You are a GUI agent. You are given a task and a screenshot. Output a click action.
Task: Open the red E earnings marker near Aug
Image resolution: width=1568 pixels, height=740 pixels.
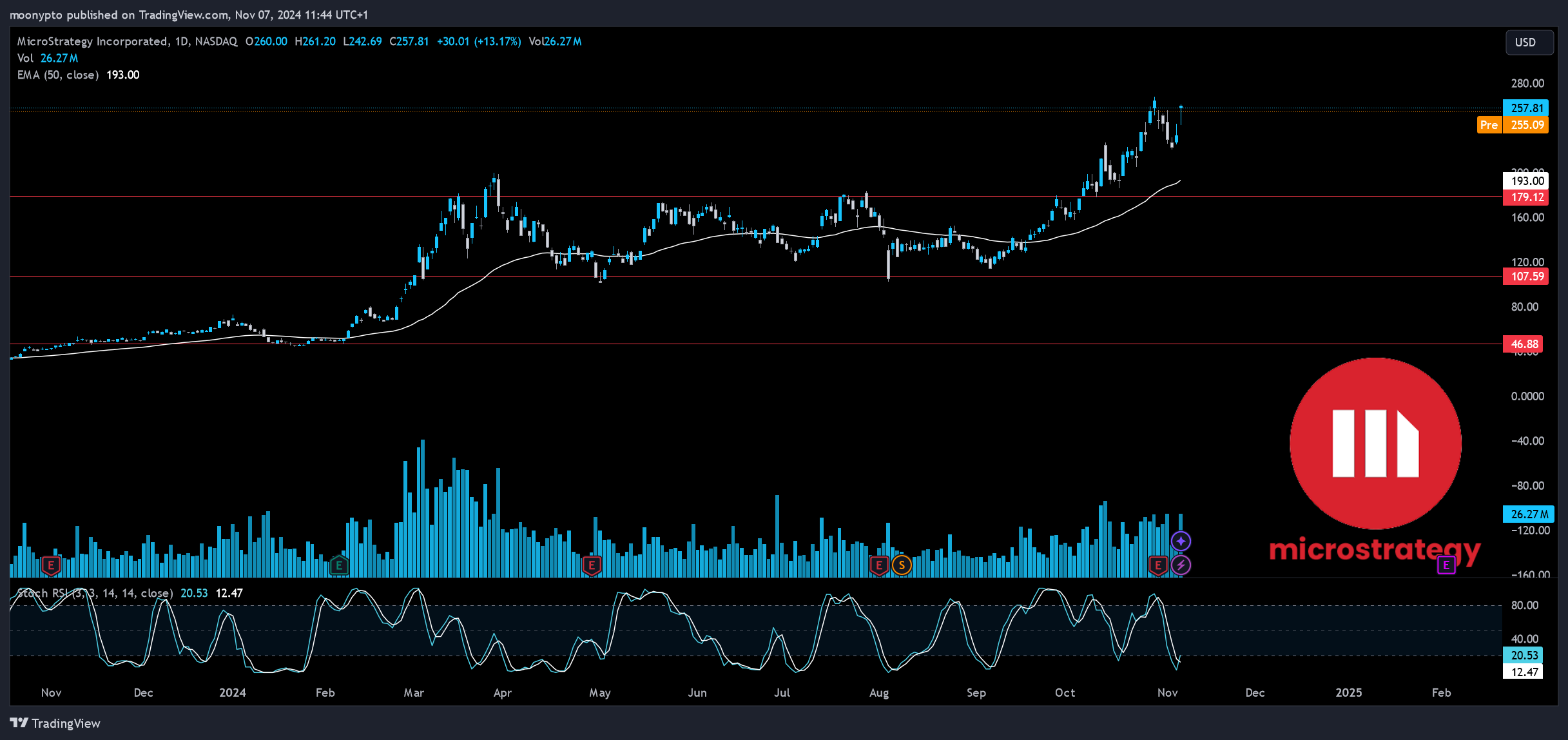(879, 566)
